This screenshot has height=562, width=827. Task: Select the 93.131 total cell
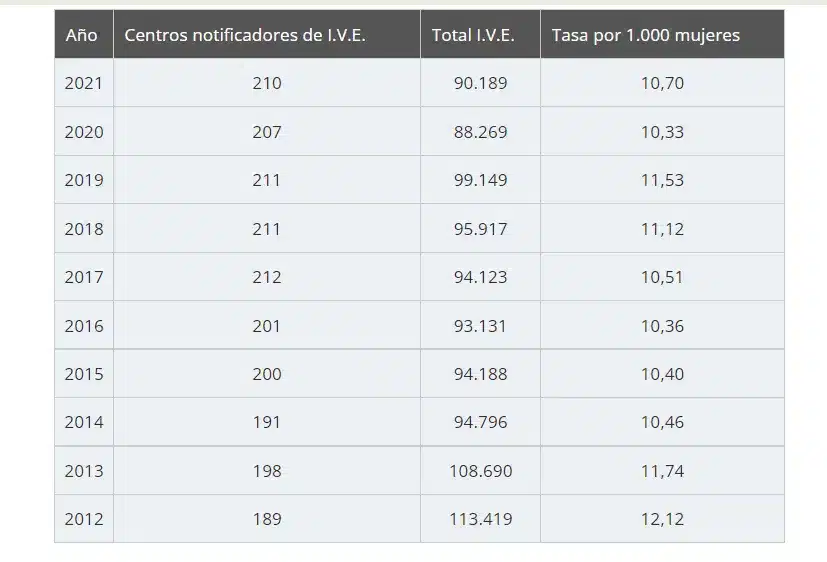click(480, 326)
